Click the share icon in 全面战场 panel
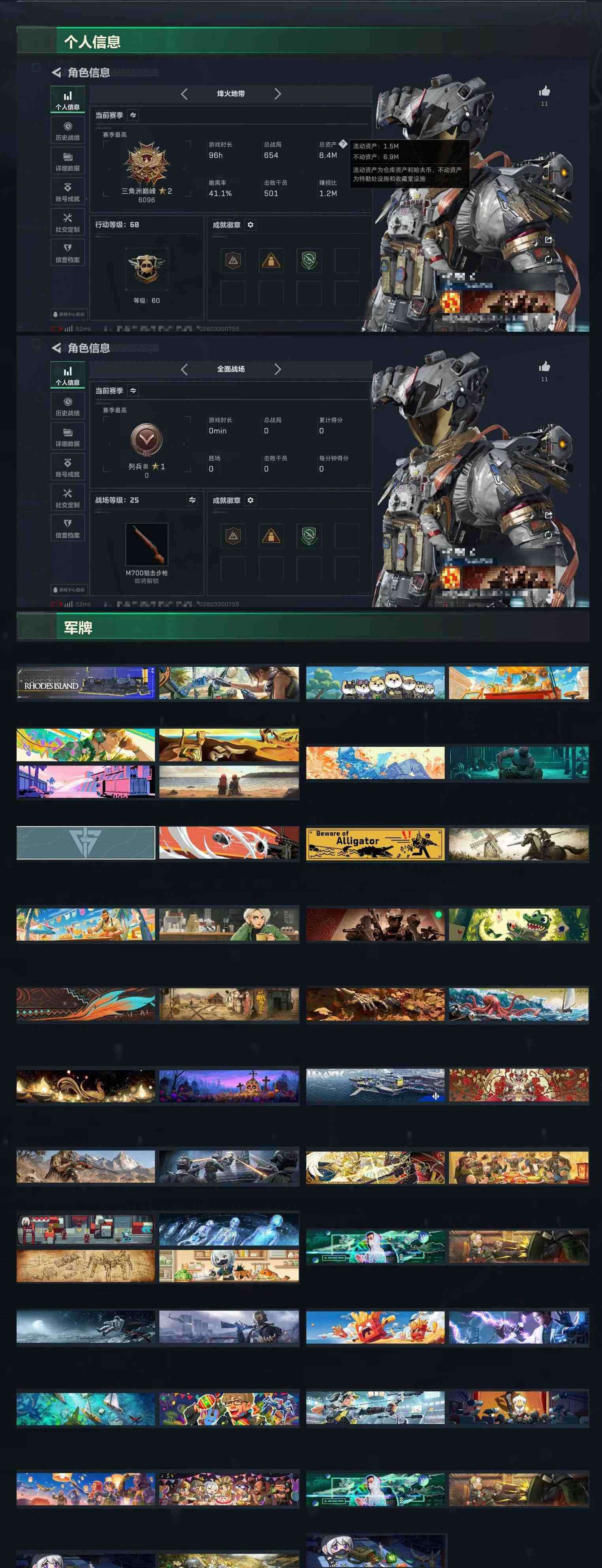This screenshot has height=1568, width=602. (549, 515)
